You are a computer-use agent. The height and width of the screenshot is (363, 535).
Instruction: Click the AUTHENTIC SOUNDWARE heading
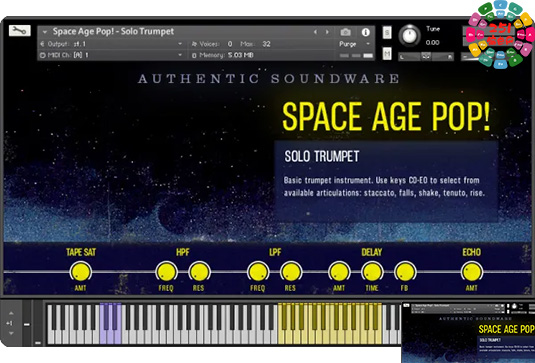click(x=269, y=78)
